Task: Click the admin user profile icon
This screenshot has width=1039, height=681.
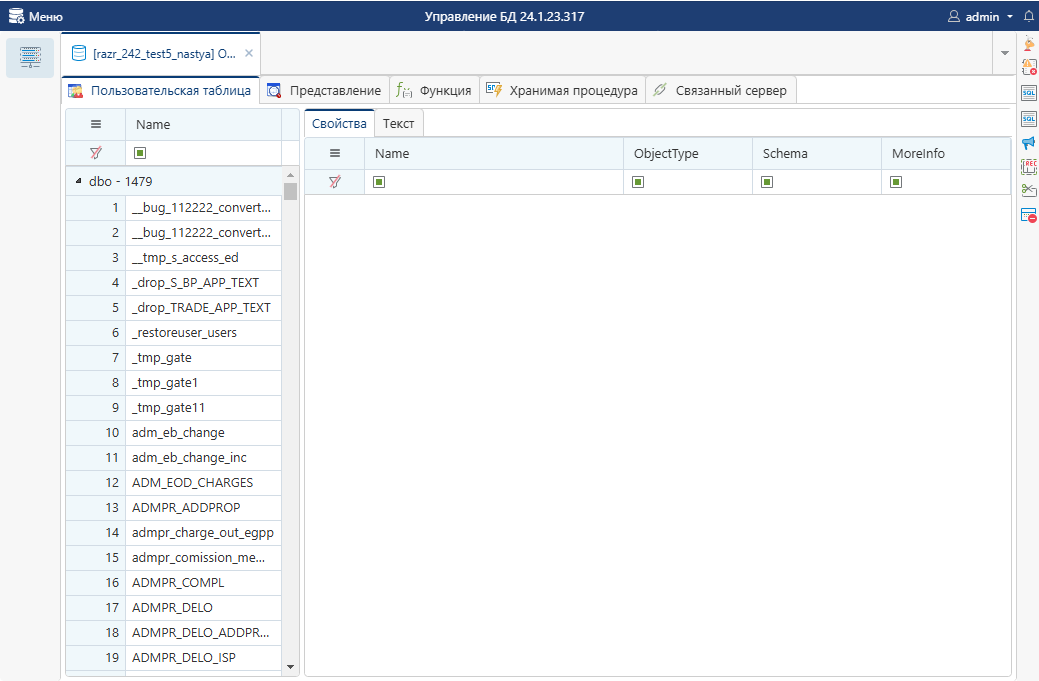Action: [x=954, y=16]
